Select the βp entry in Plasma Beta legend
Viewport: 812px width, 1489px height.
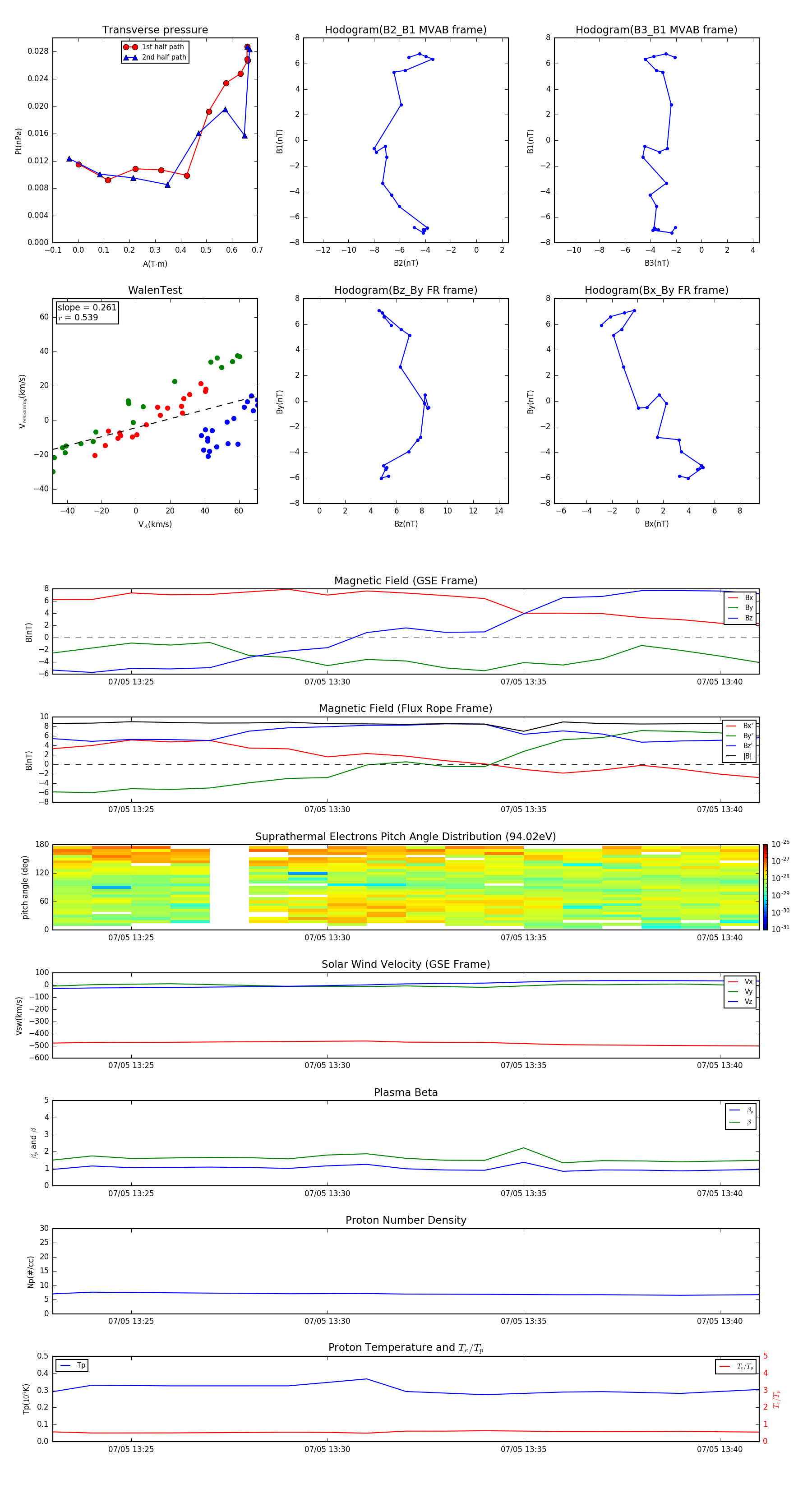click(x=741, y=1110)
